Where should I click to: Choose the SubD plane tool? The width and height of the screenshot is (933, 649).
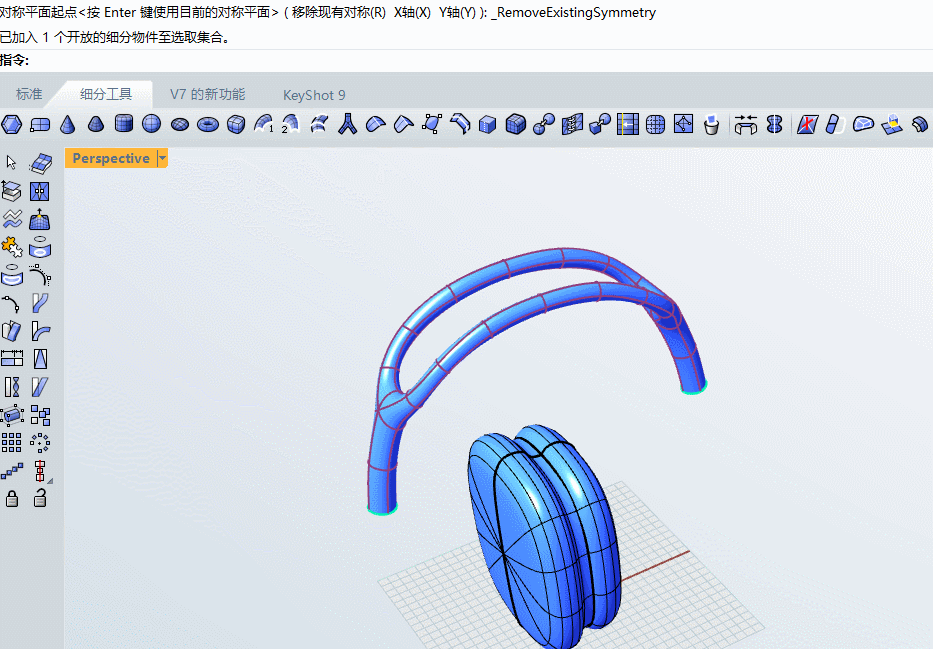pos(40,124)
